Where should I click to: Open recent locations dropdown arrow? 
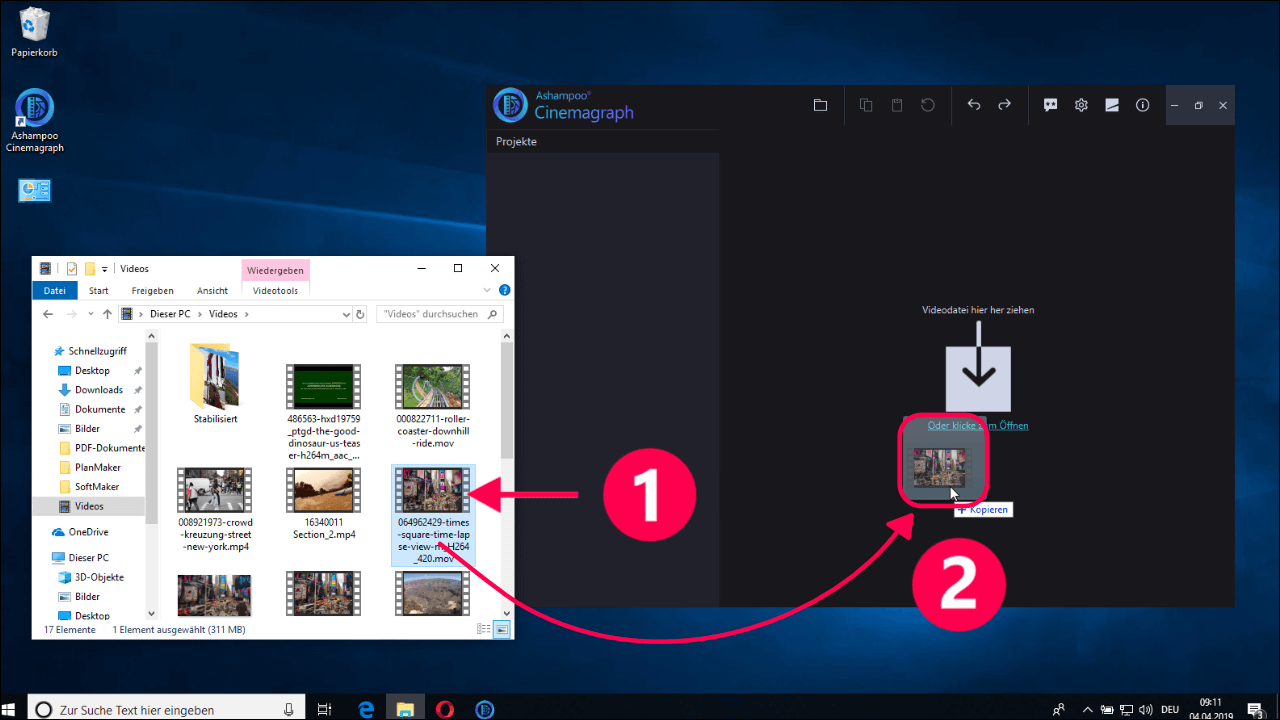pos(90,314)
